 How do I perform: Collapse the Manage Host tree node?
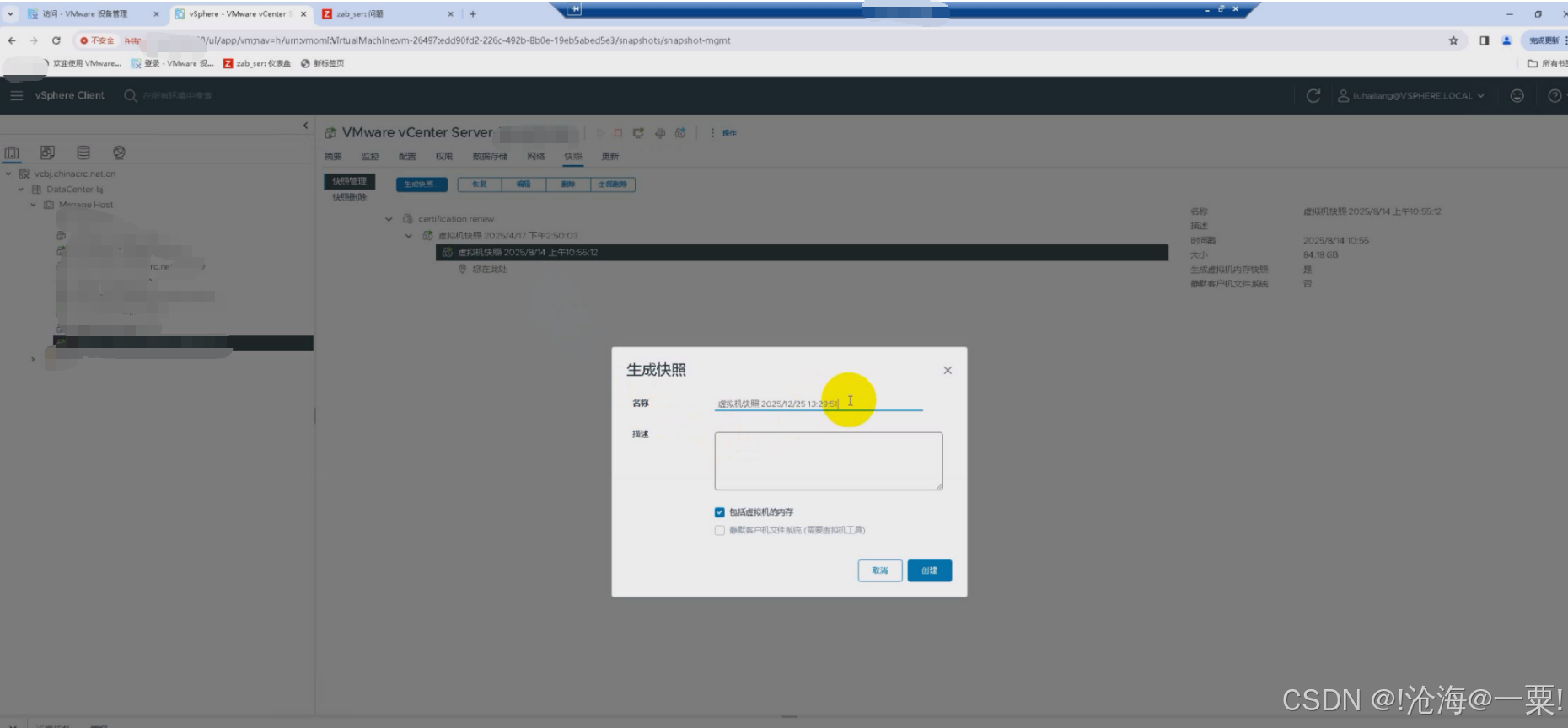[x=34, y=205]
